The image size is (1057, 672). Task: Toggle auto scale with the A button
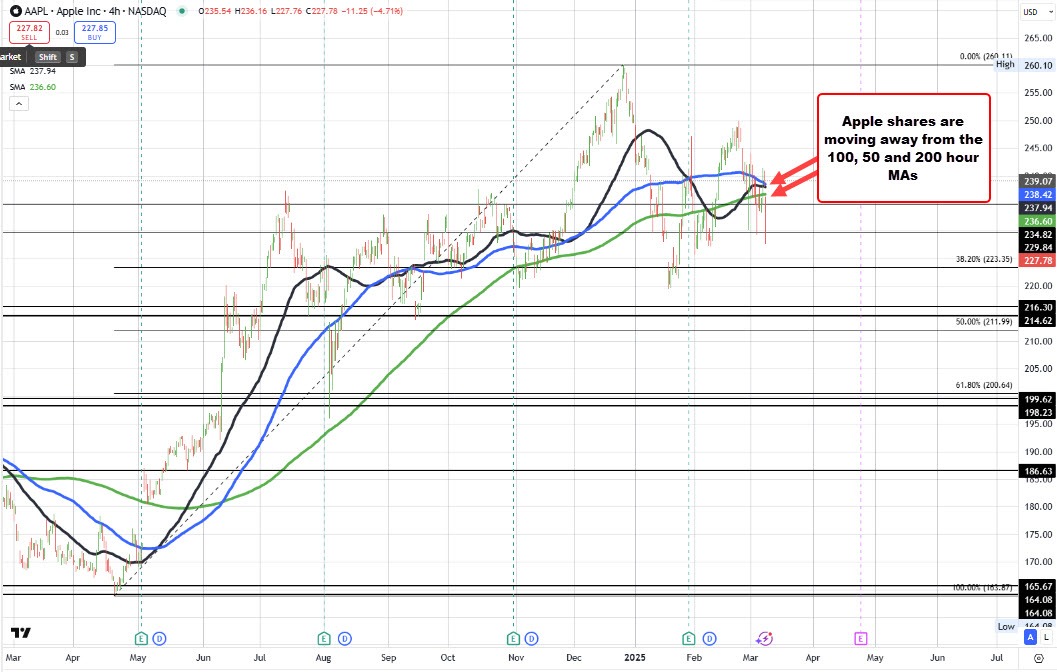(x=1029, y=637)
